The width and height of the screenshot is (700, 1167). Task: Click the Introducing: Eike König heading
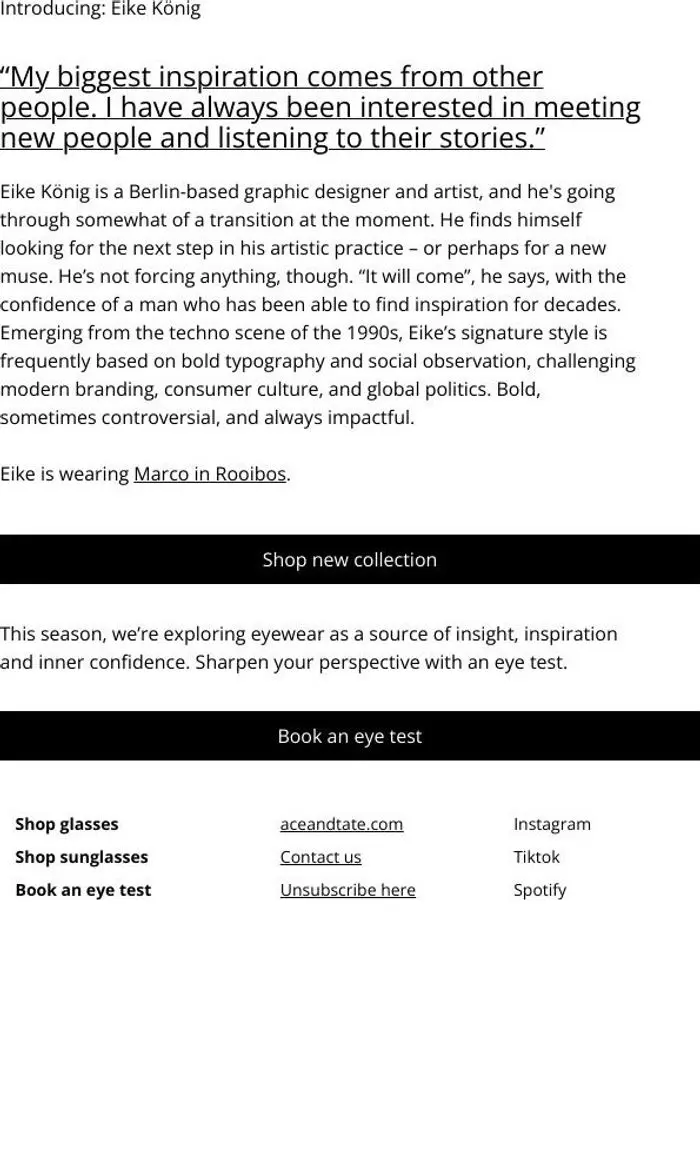pos(100,9)
